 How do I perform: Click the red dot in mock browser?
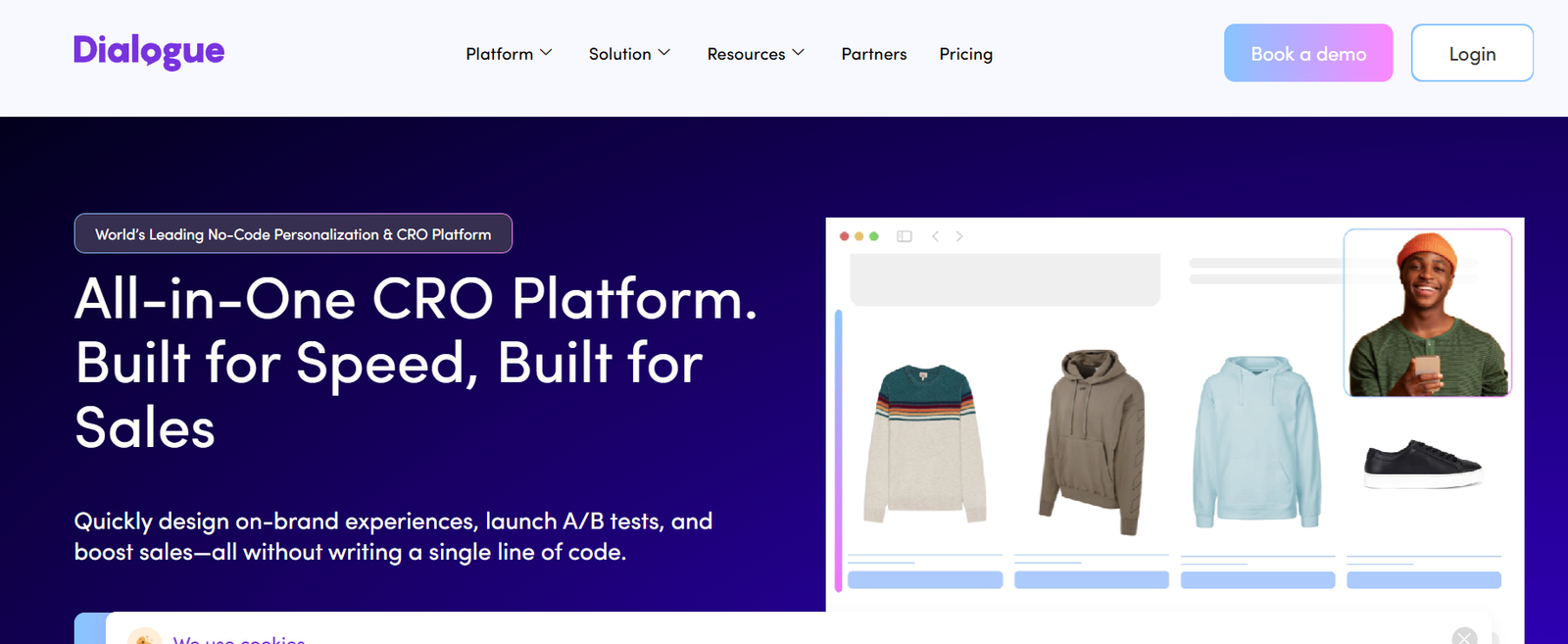(x=844, y=236)
